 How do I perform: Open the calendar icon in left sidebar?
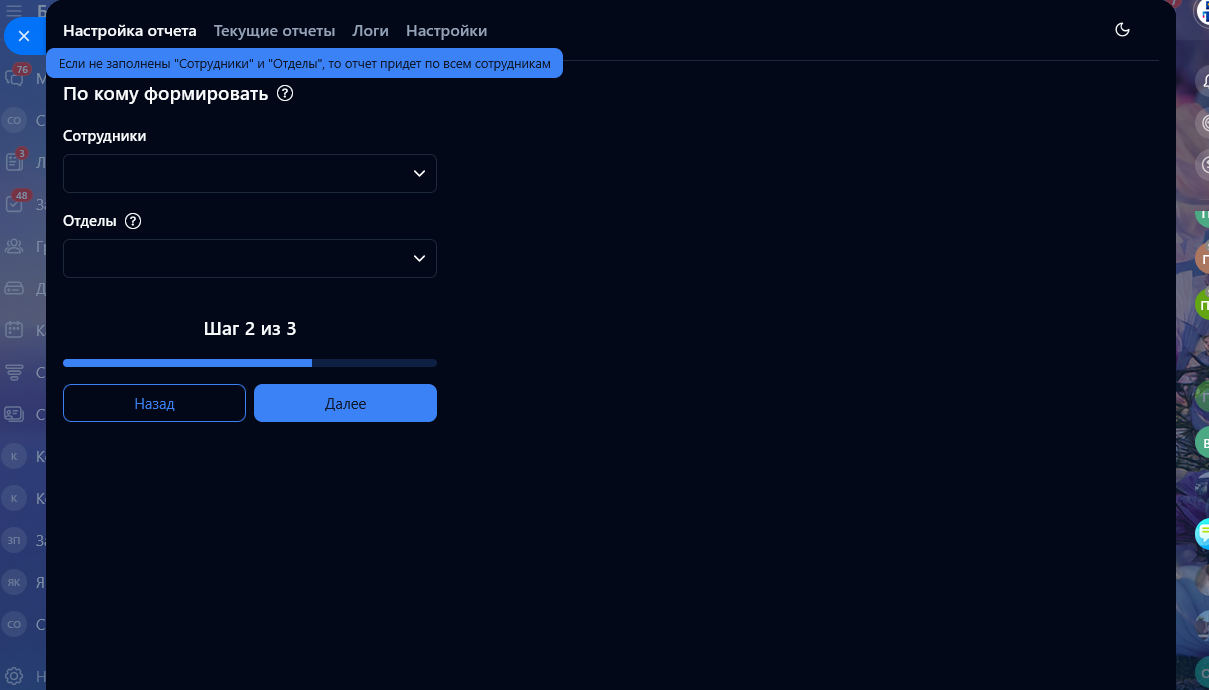(14, 329)
